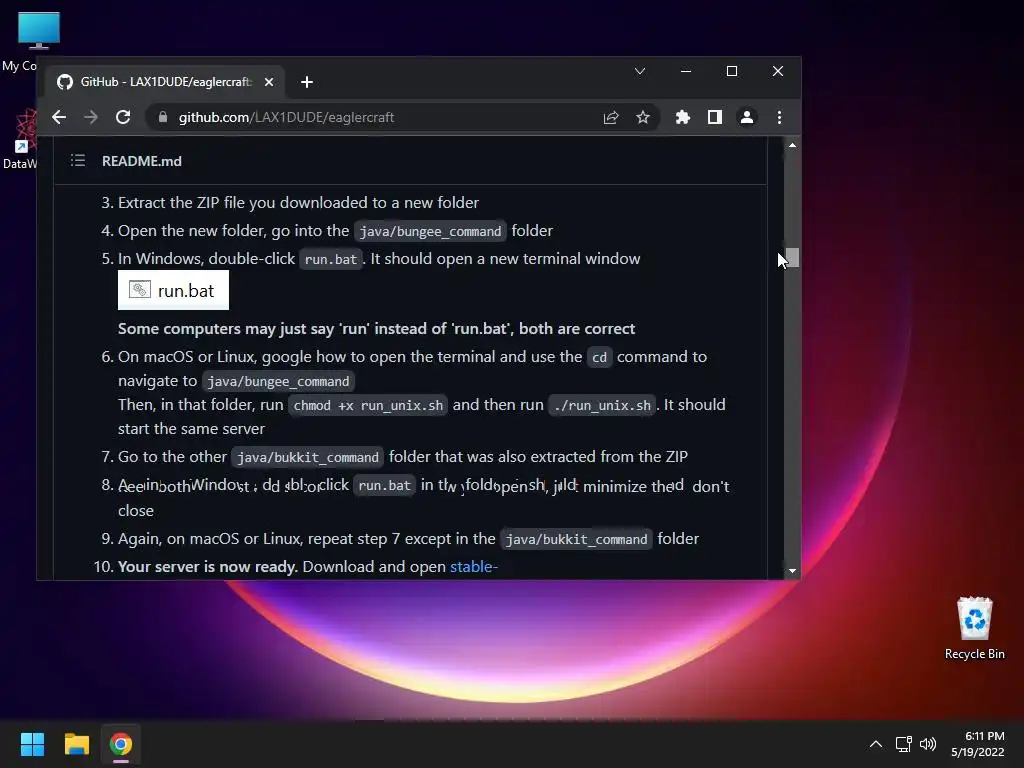This screenshot has height=768, width=1024.
Task: Share this page icon in address bar
Action: click(611, 118)
